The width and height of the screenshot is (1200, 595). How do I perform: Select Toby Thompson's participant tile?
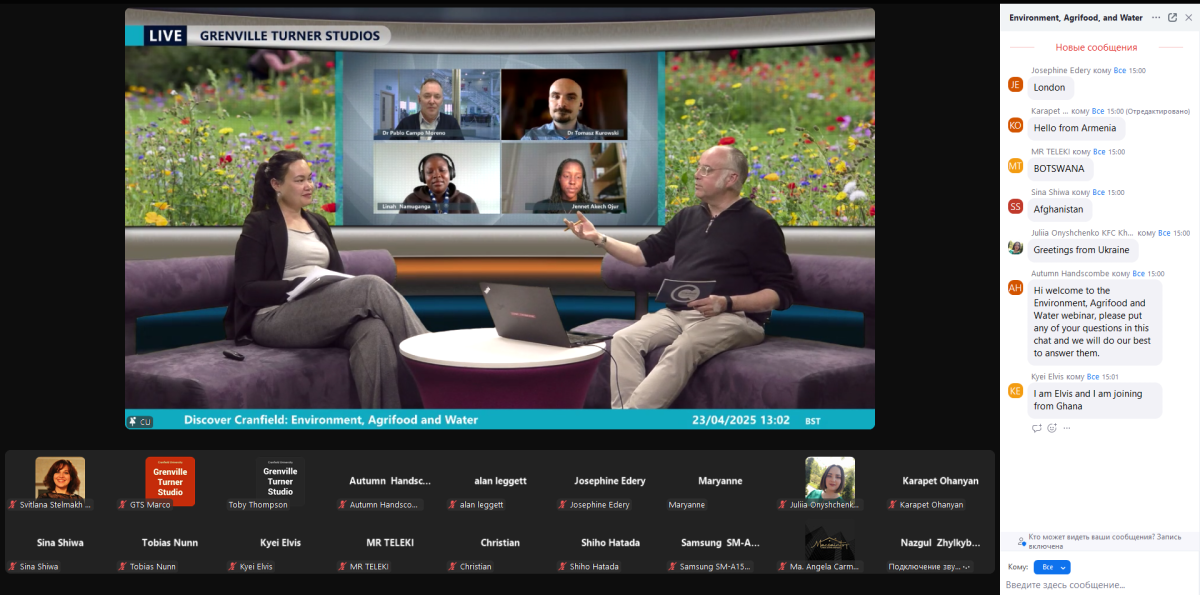pyautogui.click(x=280, y=480)
